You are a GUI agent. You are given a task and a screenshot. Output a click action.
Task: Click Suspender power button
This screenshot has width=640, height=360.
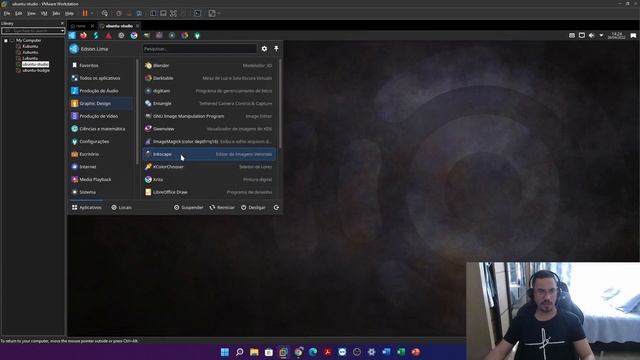point(188,207)
